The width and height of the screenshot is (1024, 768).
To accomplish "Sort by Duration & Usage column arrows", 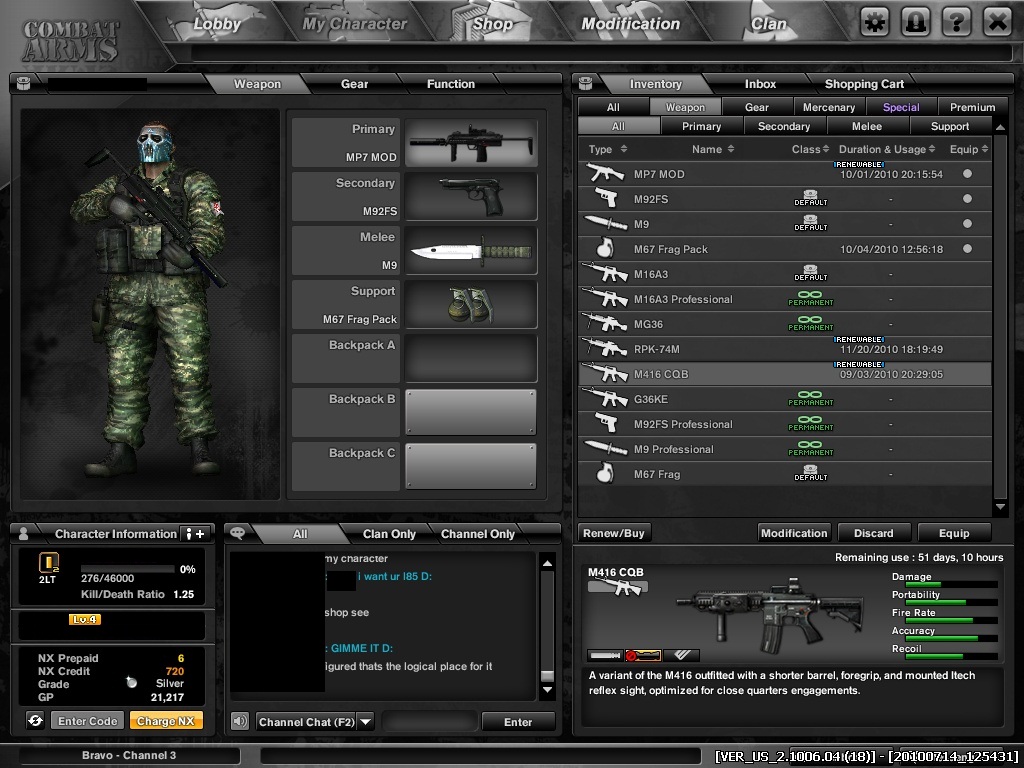I will point(932,149).
